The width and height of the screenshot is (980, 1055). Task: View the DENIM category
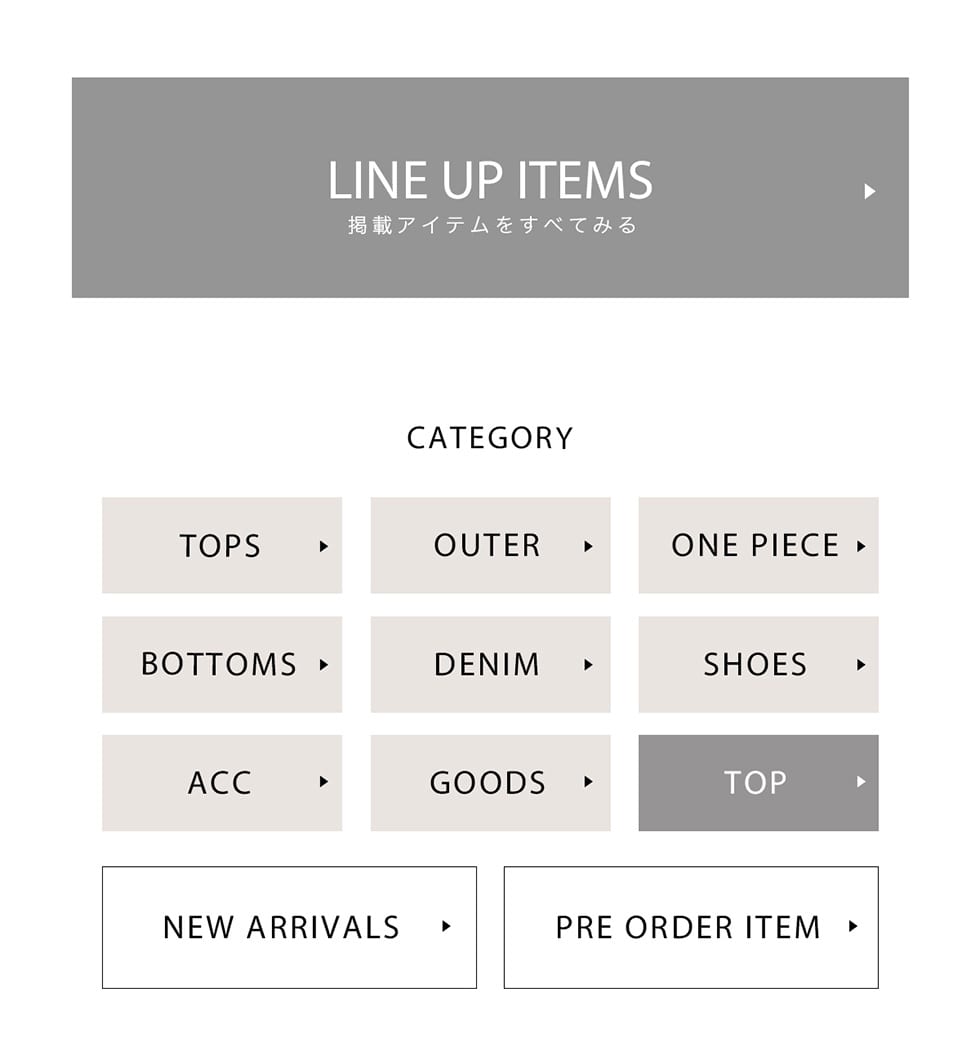(489, 664)
